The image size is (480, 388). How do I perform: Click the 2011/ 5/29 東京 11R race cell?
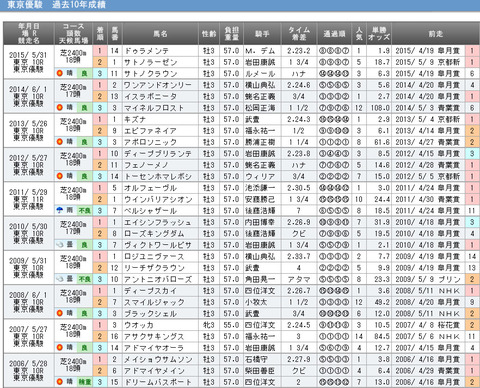29,199
